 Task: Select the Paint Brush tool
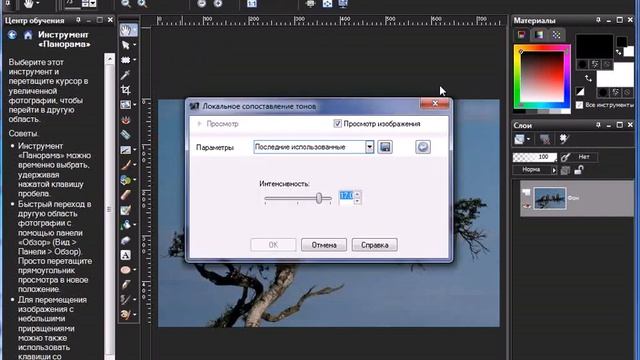tap(125, 165)
